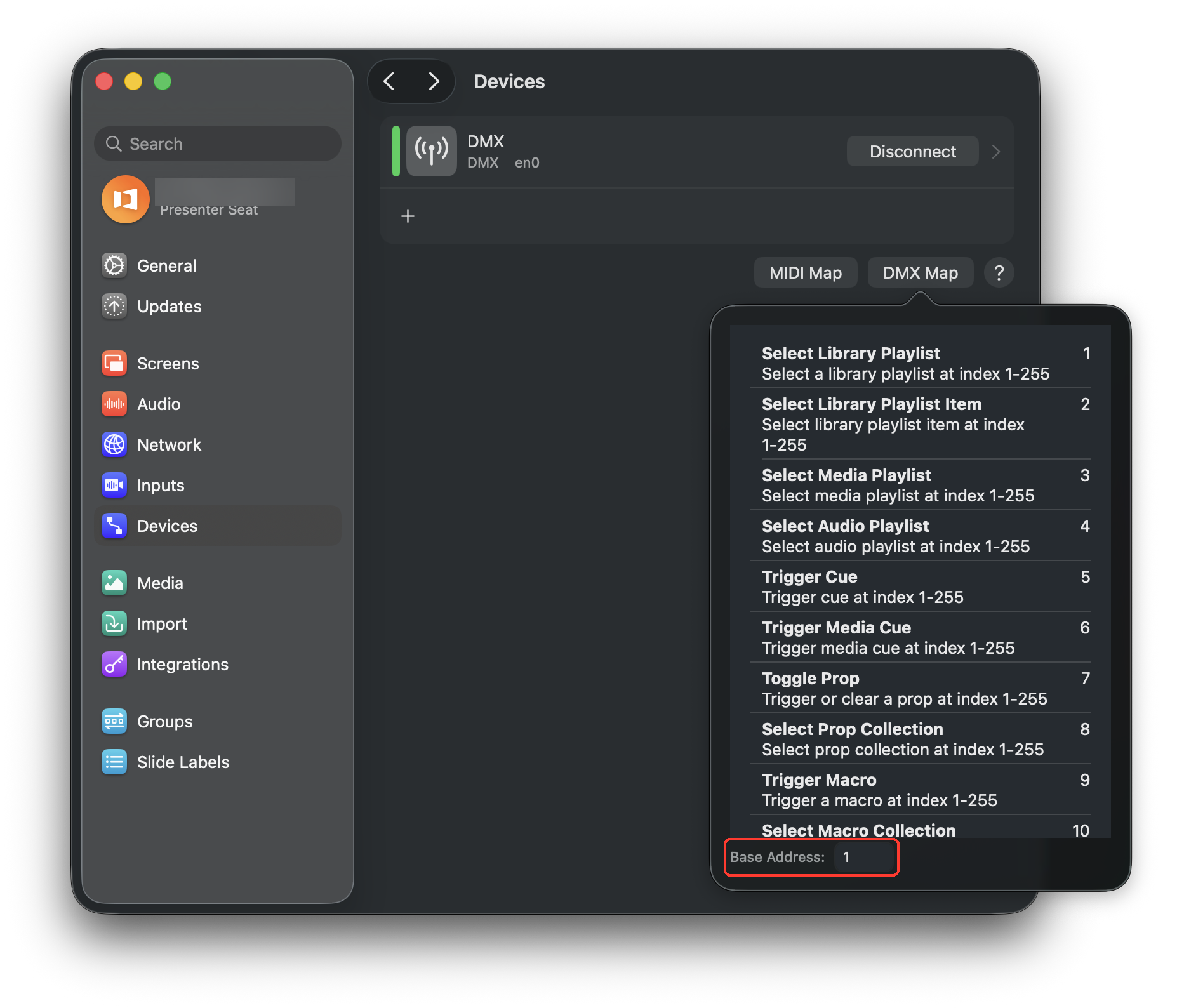Open the MIDI Map popover
Viewport: 1177px width, 1008px height.
coord(806,273)
